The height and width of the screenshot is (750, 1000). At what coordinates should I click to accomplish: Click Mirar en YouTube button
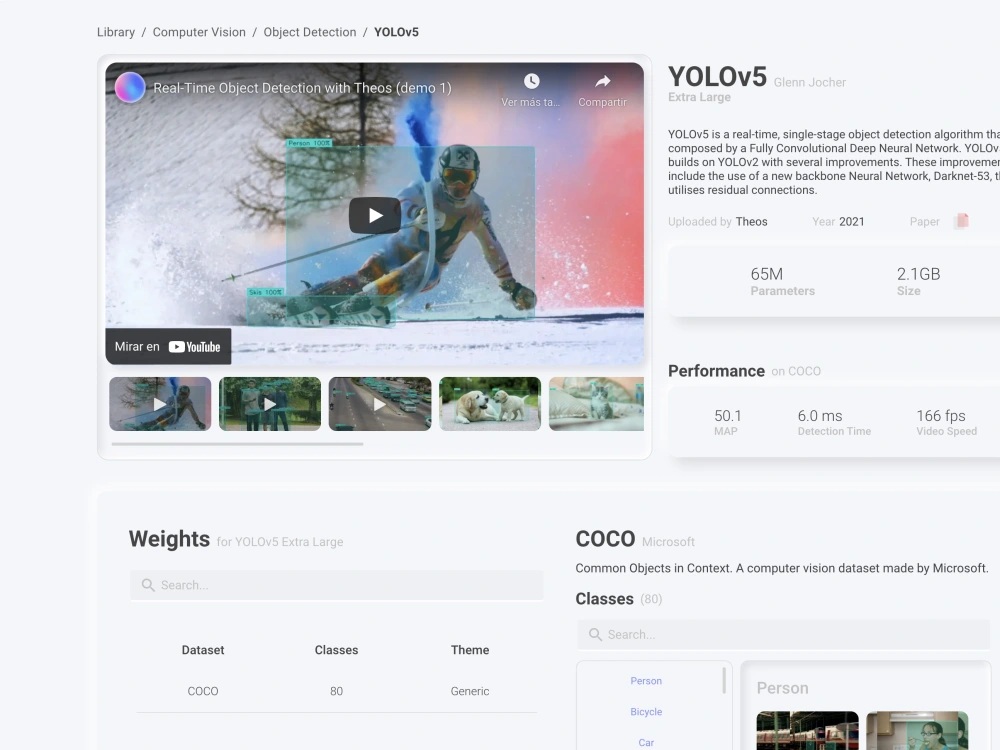tap(168, 346)
